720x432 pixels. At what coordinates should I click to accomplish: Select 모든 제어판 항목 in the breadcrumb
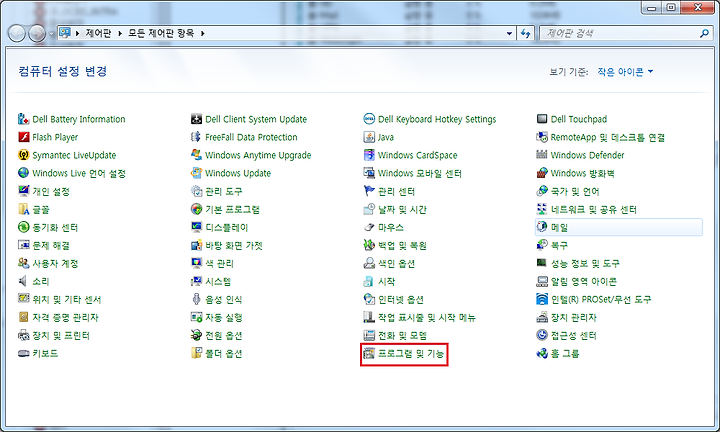[x=161, y=33]
